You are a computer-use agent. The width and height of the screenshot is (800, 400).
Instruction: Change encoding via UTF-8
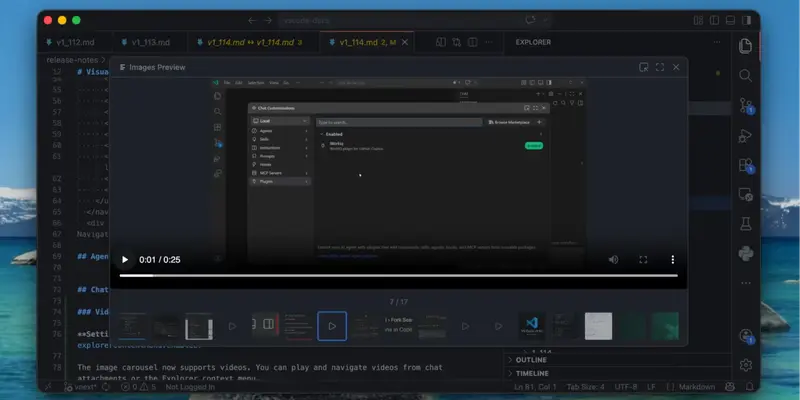(x=626, y=387)
